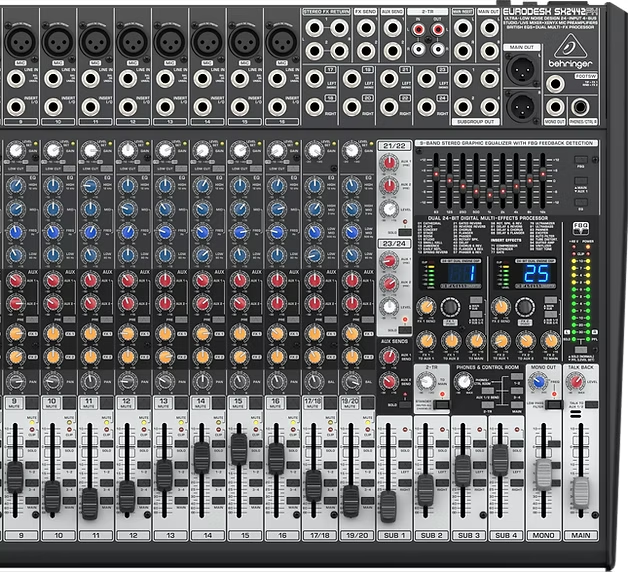The height and width of the screenshot is (572, 628).
Task: Enable FBQ feedback detection button
Action: (581, 159)
